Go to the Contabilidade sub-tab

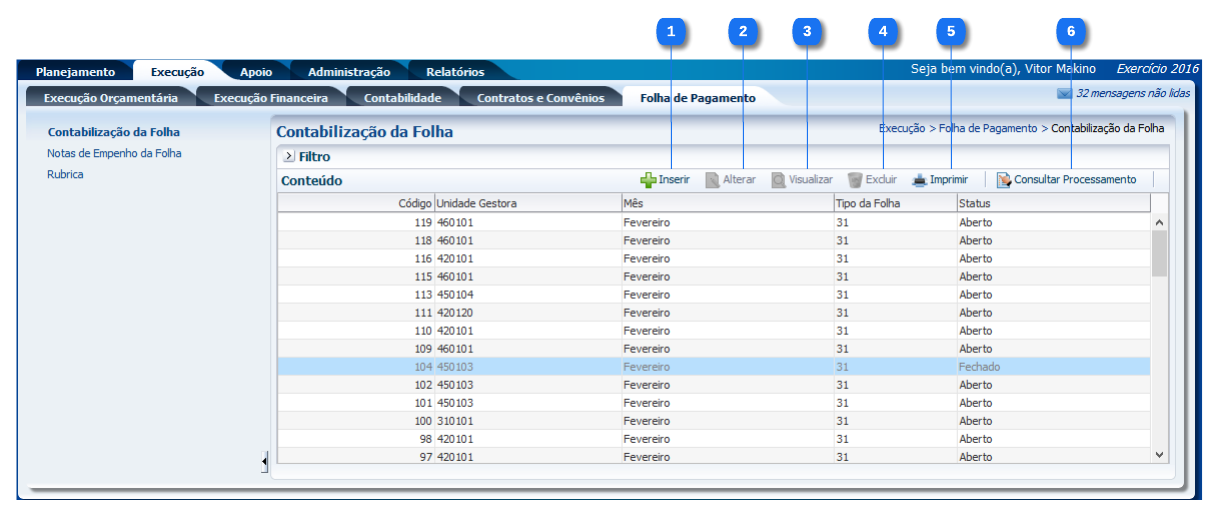pos(402,98)
